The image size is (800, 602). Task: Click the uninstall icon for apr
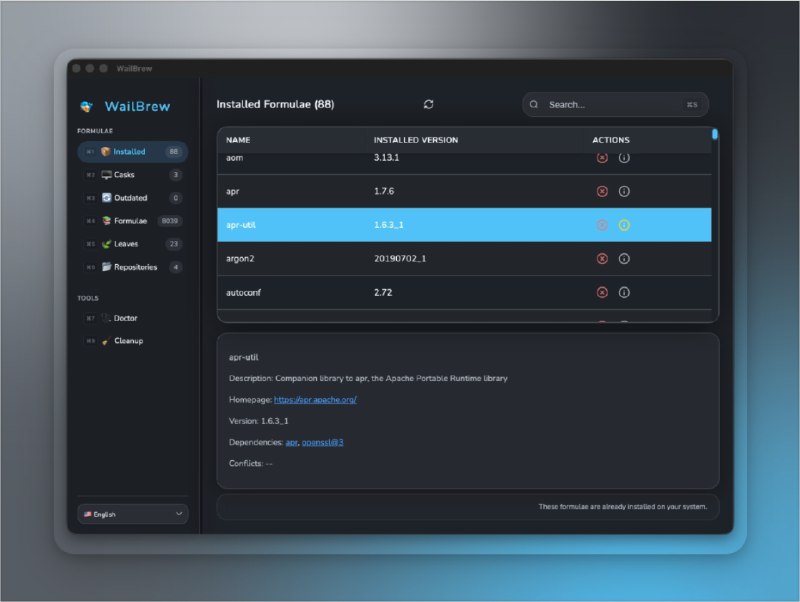(602, 191)
